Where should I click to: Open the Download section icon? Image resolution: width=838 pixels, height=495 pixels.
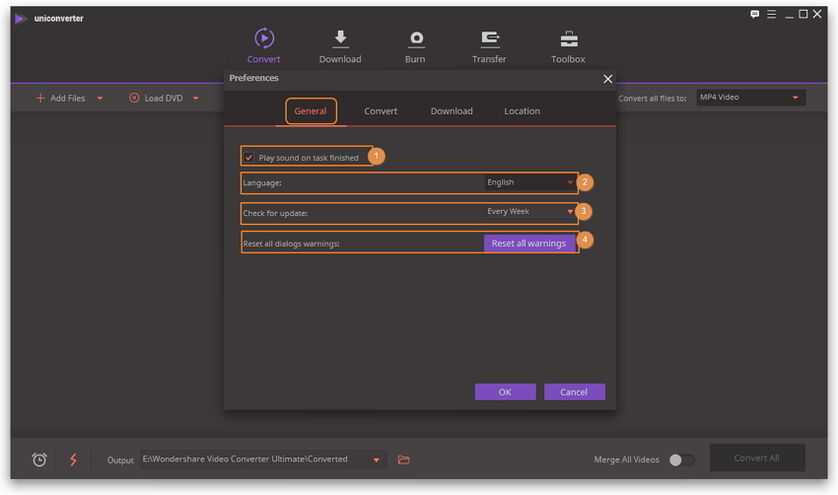340,39
